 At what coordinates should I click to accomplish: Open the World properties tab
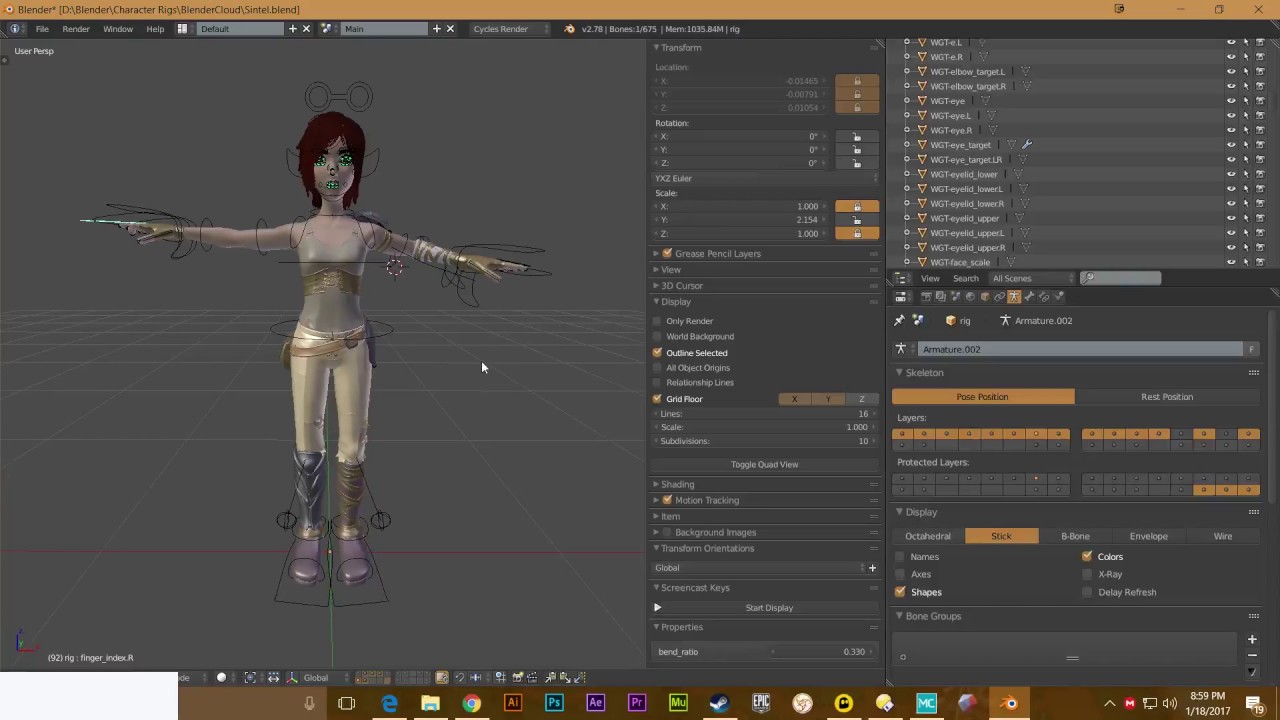click(970, 297)
